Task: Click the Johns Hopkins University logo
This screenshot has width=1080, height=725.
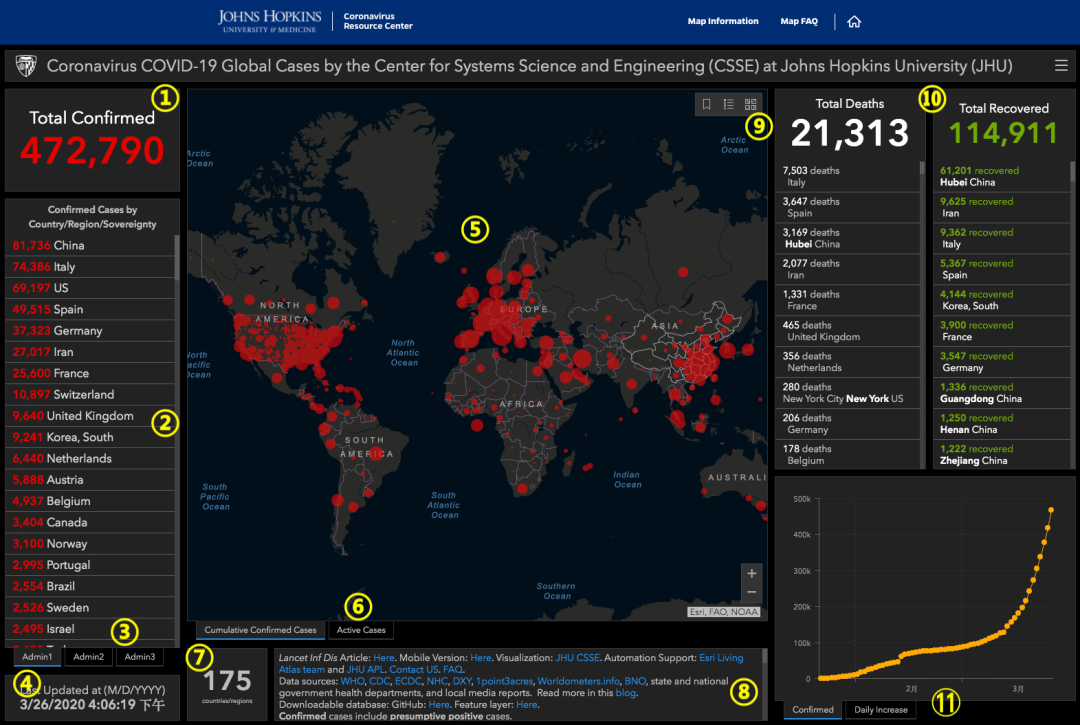Action: tap(269, 21)
